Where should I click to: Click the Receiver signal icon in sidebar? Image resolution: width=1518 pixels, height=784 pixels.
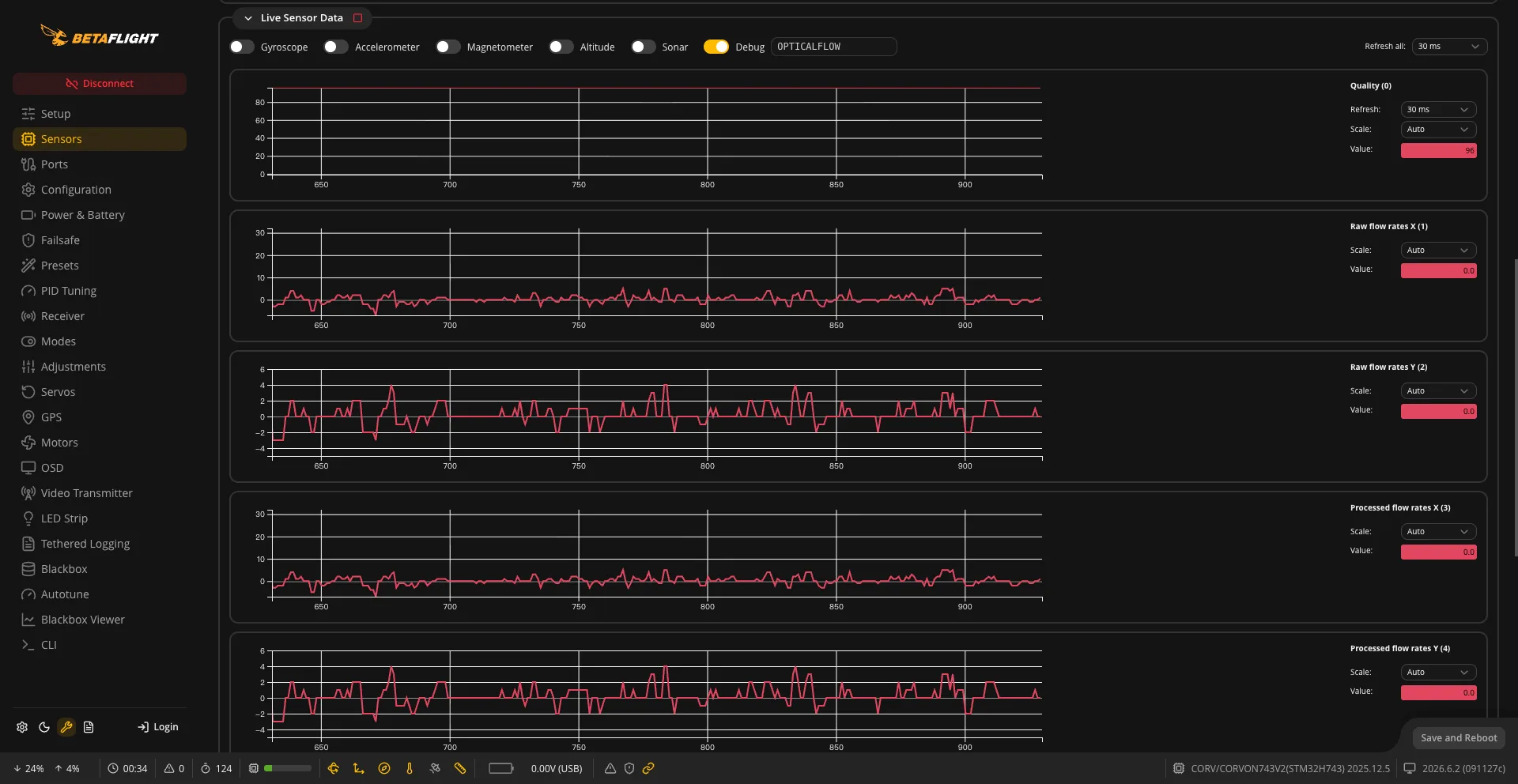click(28, 316)
